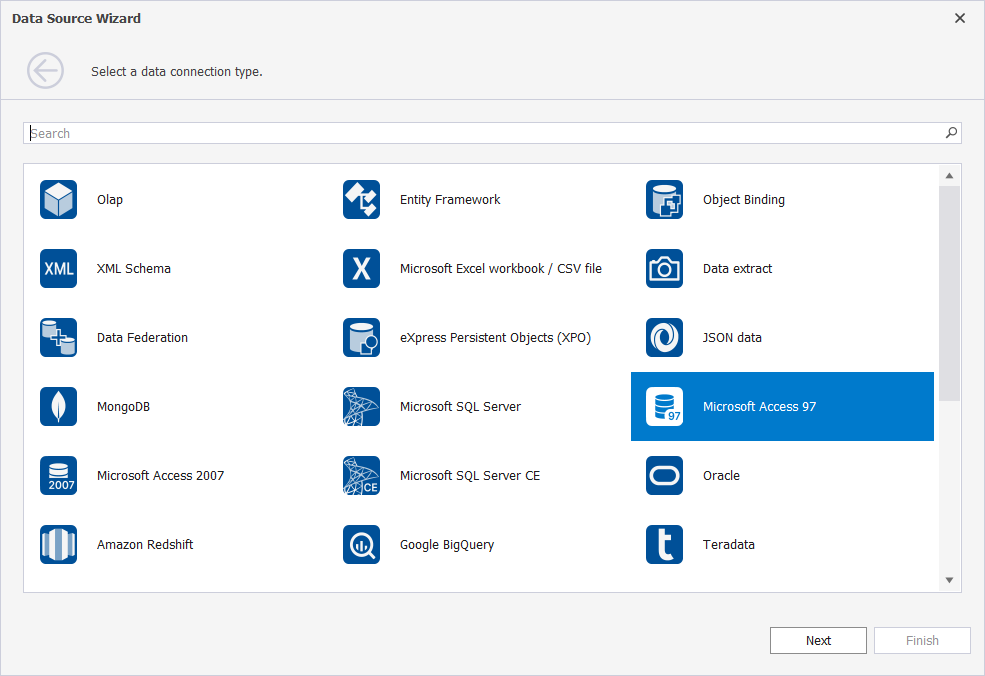Select the Microsoft Access 2007 icon

(58, 476)
